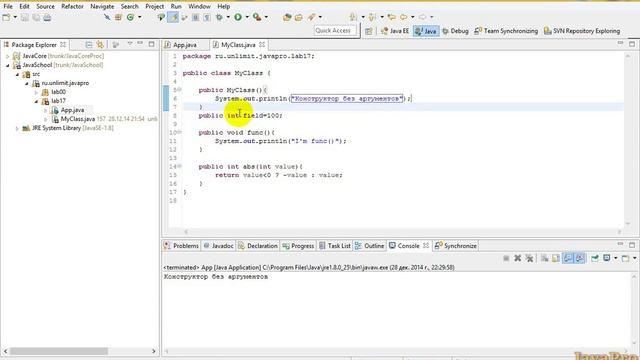640x360 pixels.
Task: Switch to SVN Repository Exploring perspective
Action: (582, 31)
